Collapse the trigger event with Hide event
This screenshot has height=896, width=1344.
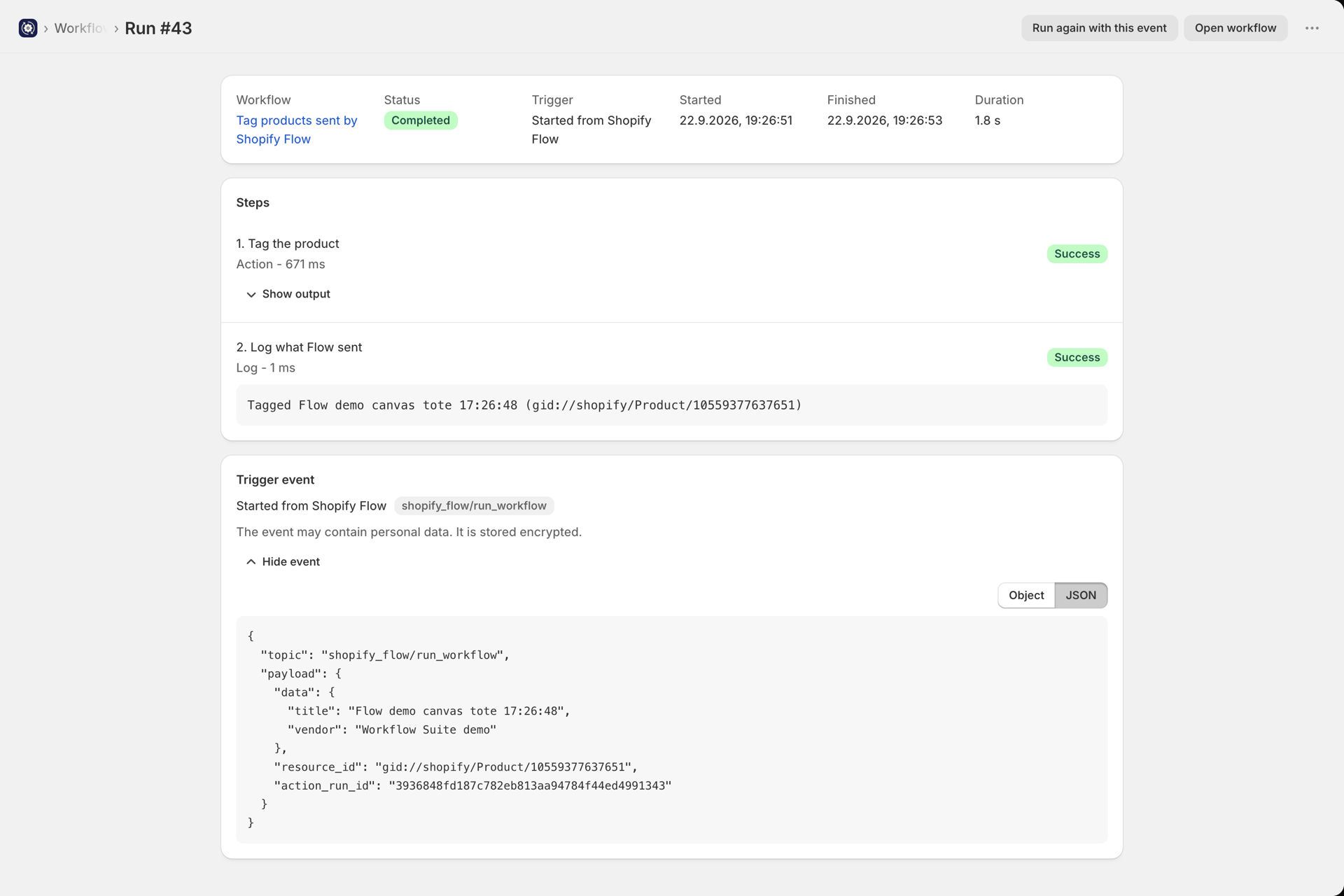(x=283, y=562)
